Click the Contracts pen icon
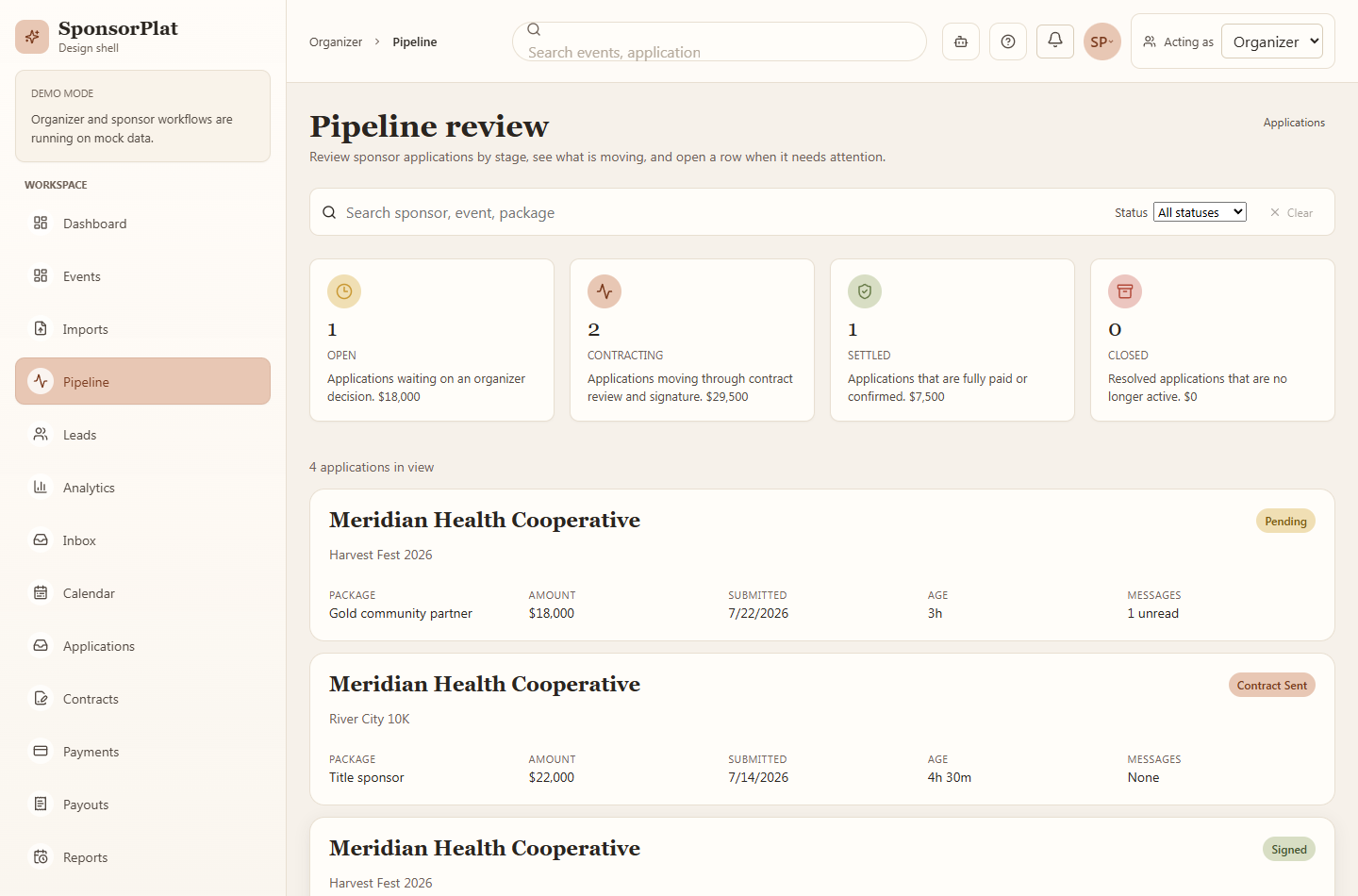Image resolution: width=1358 pixels, height=896 pixels. pos(41,698)
